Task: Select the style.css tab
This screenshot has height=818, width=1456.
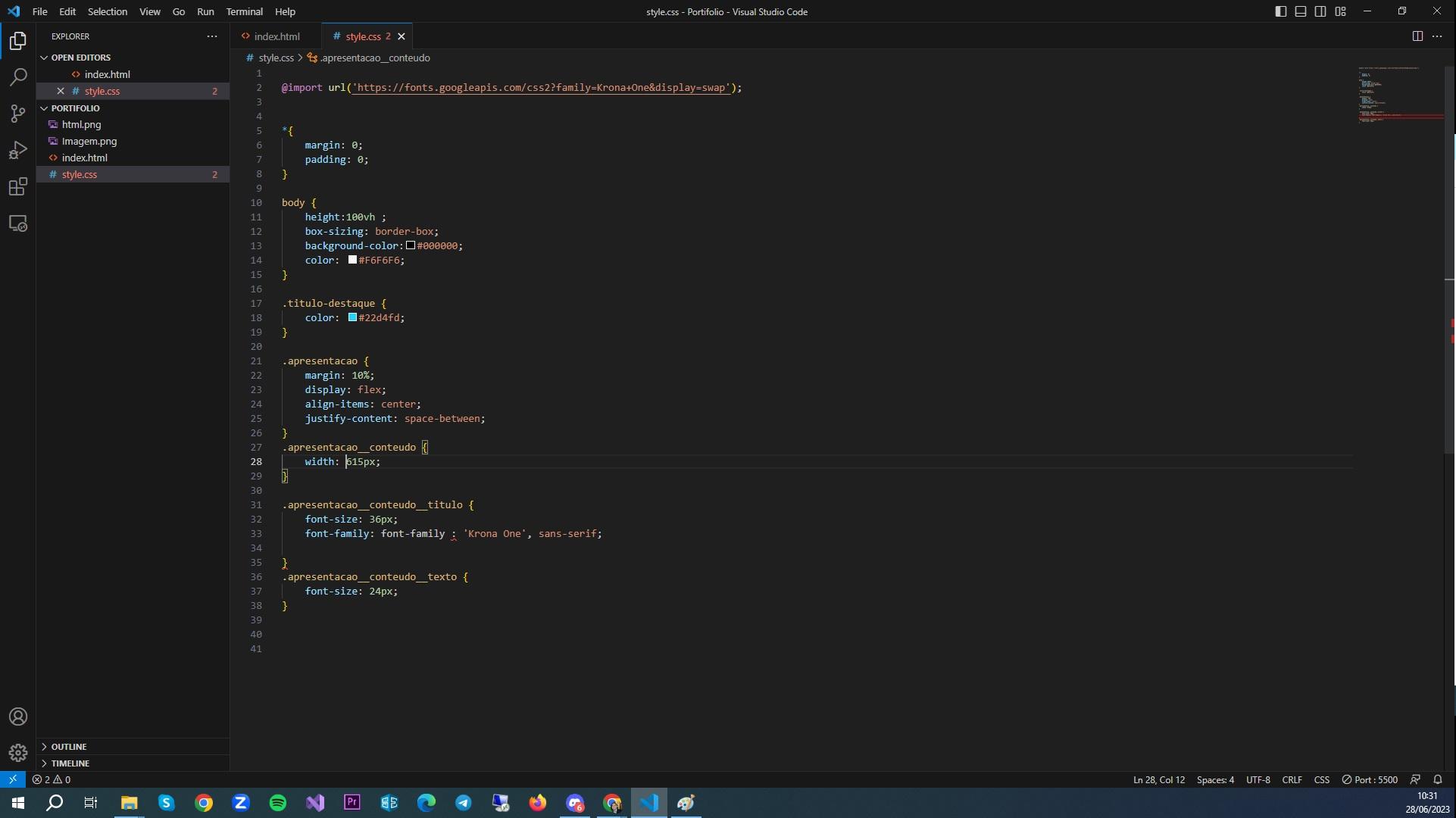Action: click(x=362, y=36)
